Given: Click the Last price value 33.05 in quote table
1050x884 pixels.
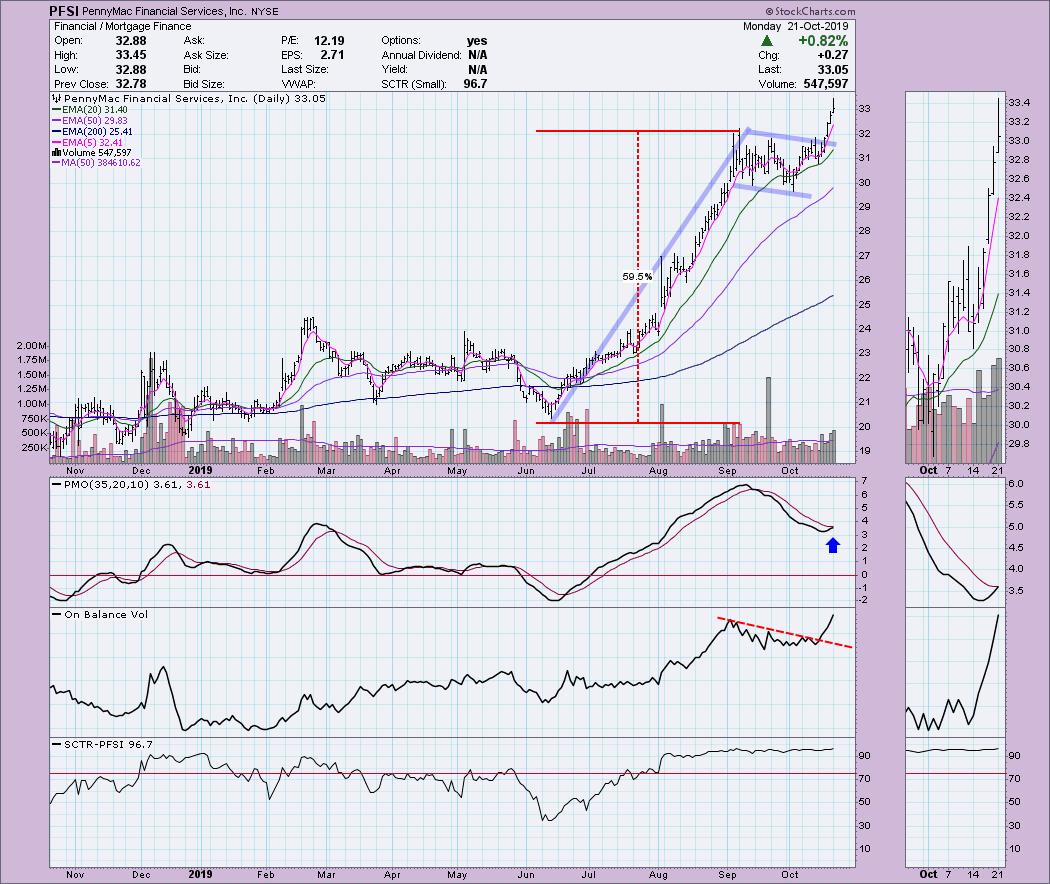Looking at the screenshot, I should pyautogui.click(x=832, y=70).
